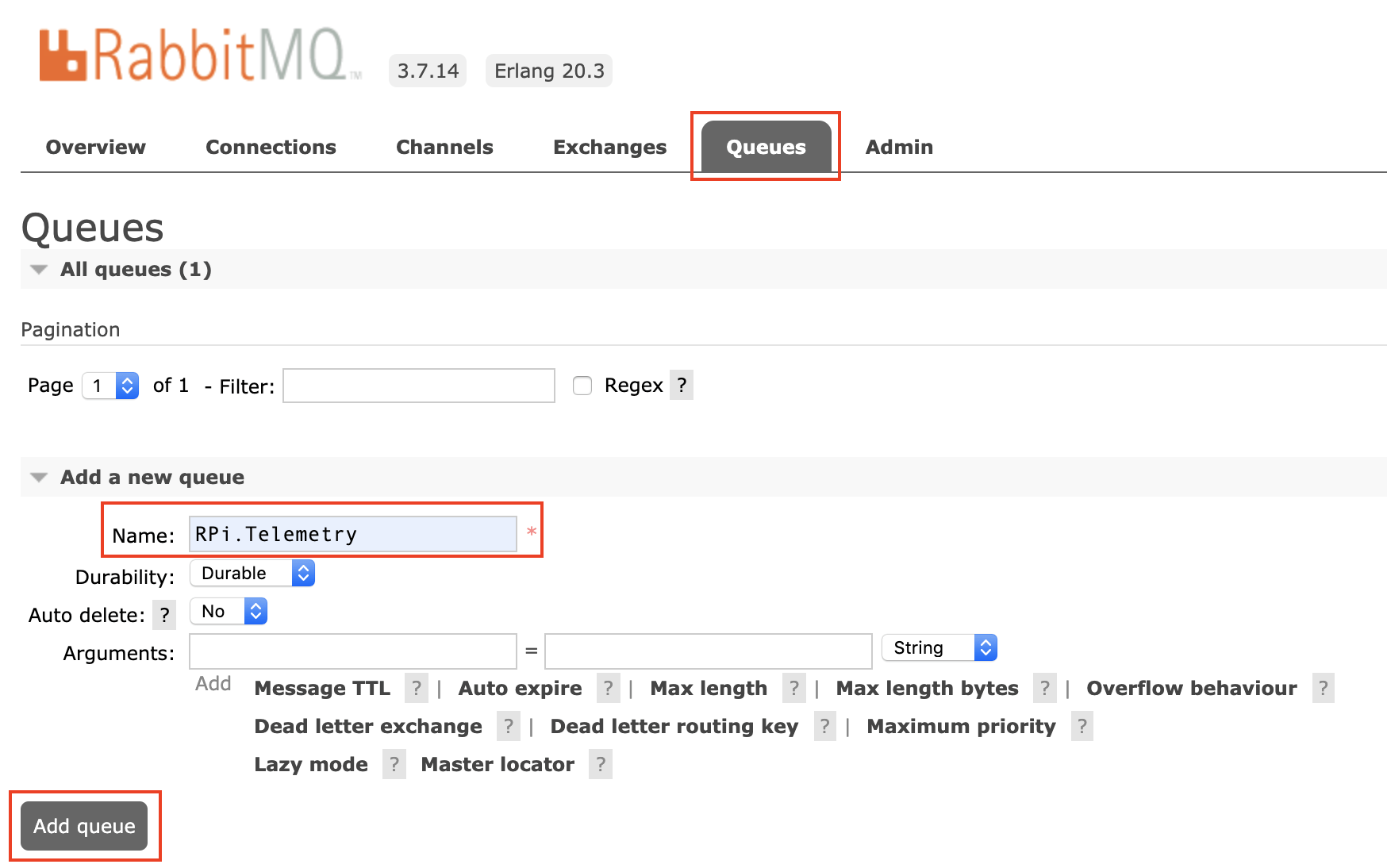This screenshot has height=868, width=1387.
Task: Add Master locator argument
Action: (x=498, y=764)
